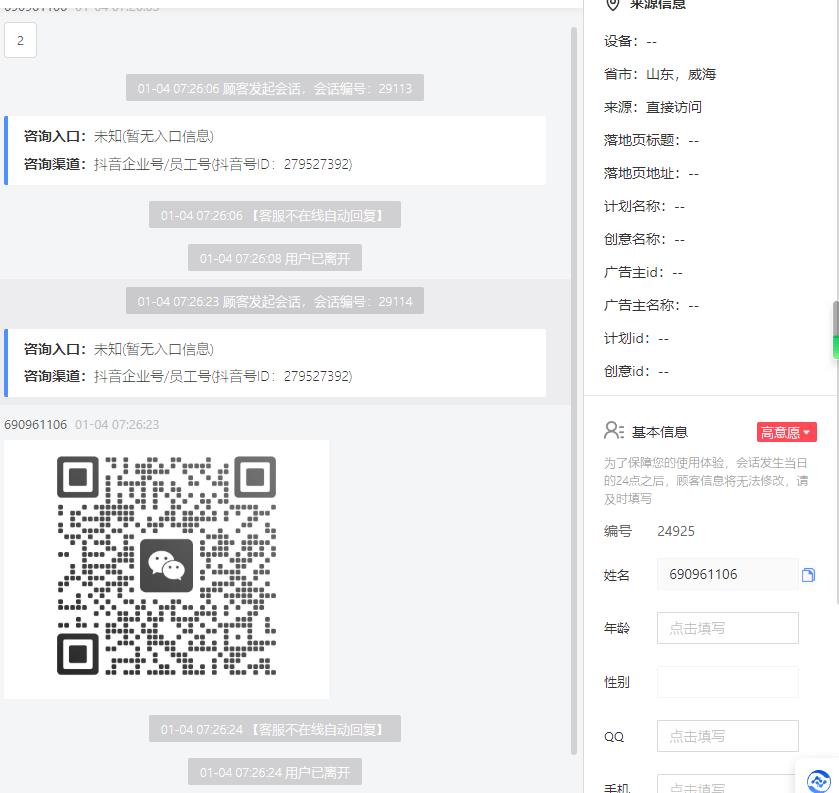
Task: Open the 高意愿 intent dropdown
Action: tap(786, 432)
